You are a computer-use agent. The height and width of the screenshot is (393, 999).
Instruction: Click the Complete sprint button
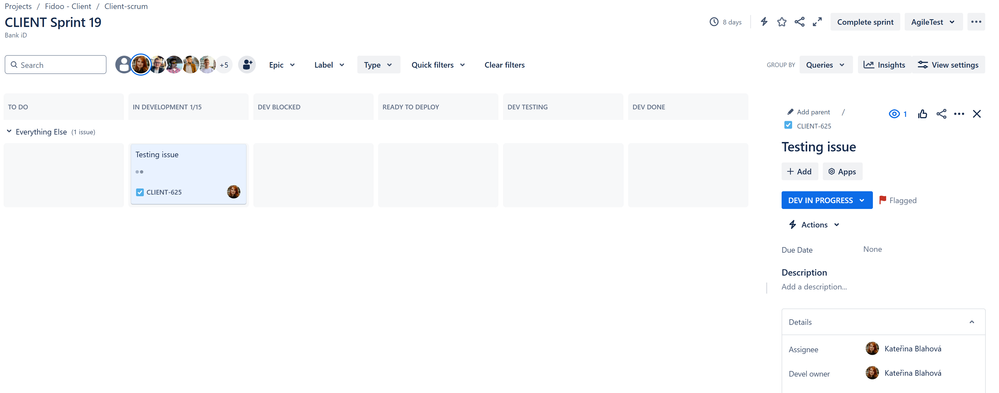point(865,22)
